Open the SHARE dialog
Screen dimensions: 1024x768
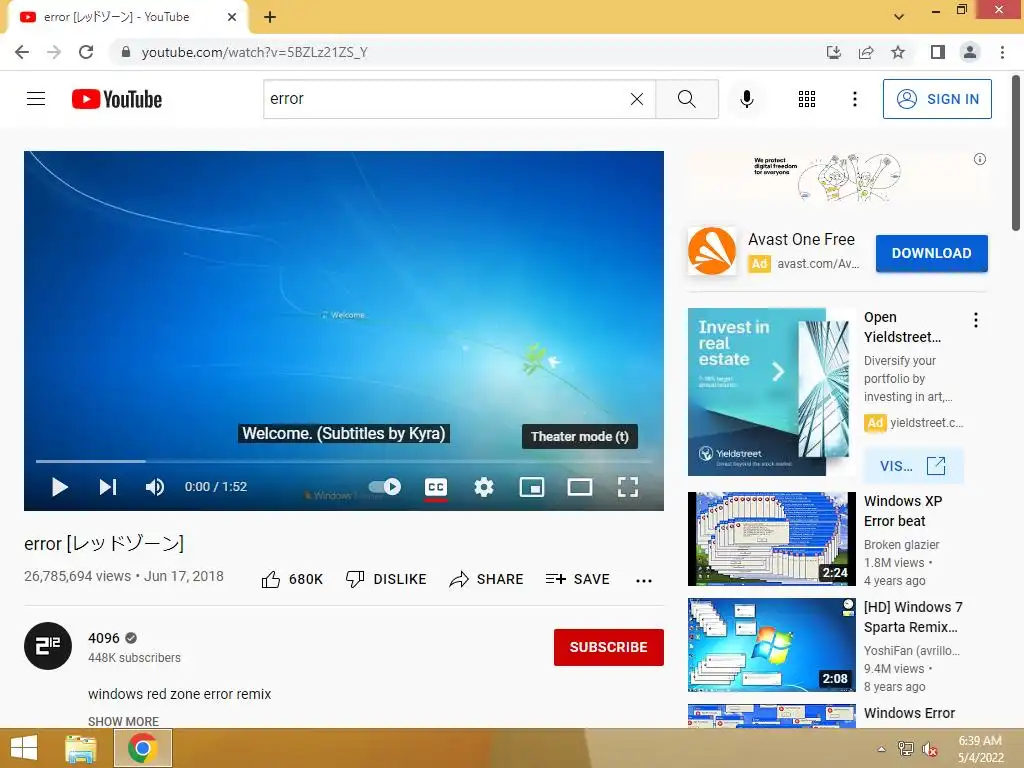(x=487, y=579)
